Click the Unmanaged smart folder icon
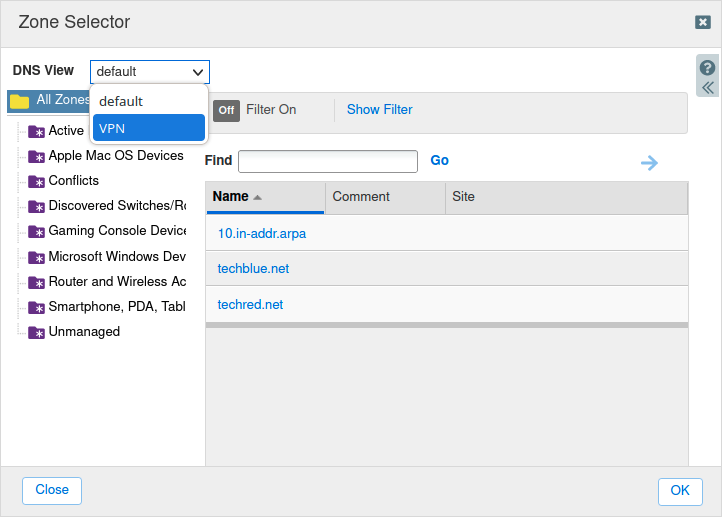This screenshot has width=722, height=517. 37,332
